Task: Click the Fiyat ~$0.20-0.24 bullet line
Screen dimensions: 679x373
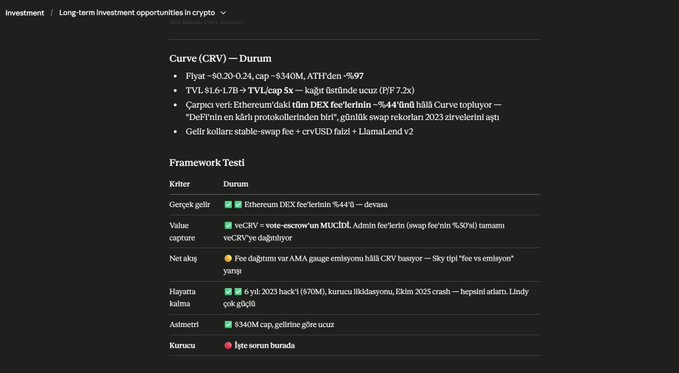Action: (x=275, y=76)
